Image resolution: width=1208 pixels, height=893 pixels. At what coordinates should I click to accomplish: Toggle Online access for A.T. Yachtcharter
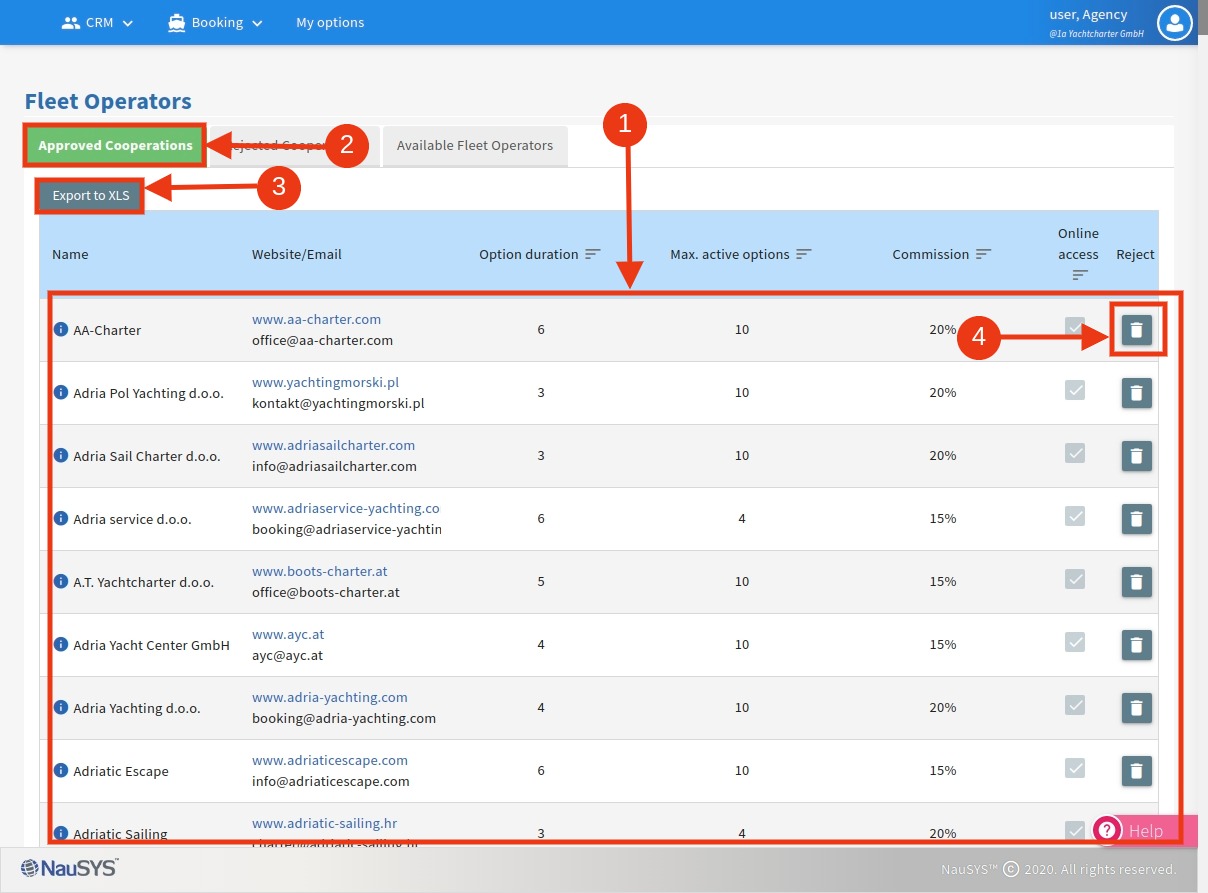(1075, 579)
